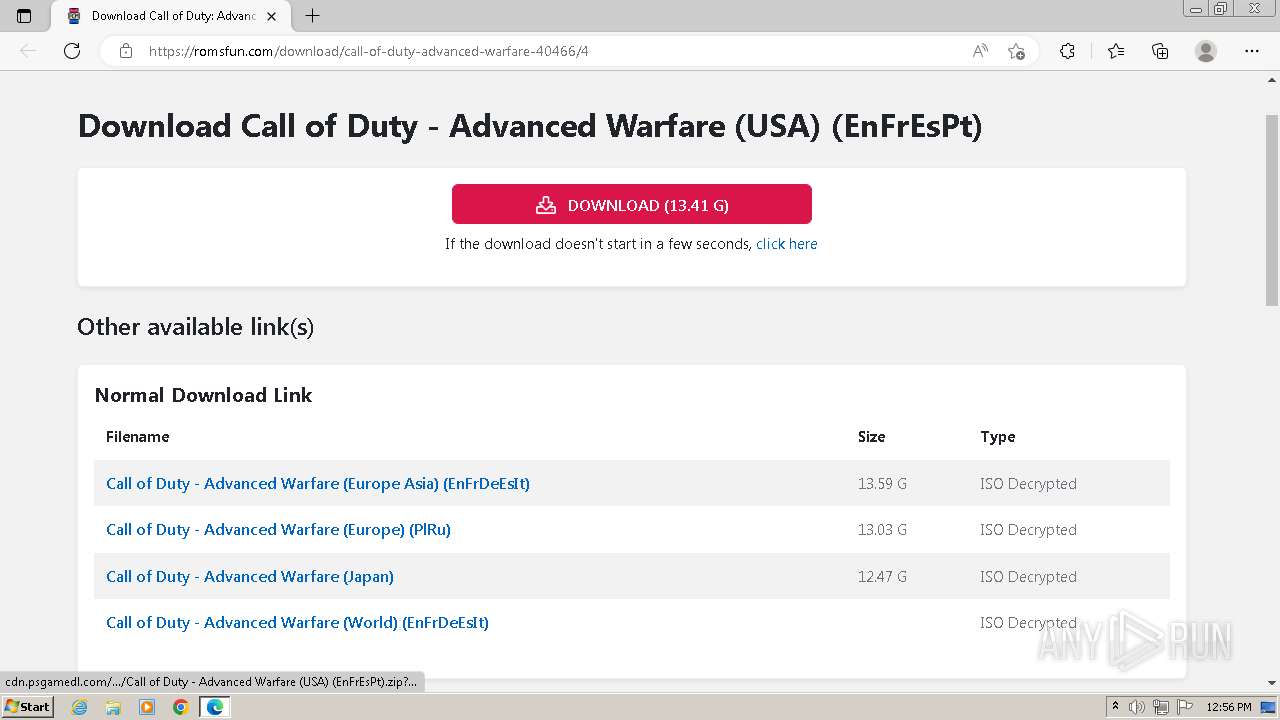View site information lock icon
The width and height of the screenshot is (1280, 720).
[126, 51]
